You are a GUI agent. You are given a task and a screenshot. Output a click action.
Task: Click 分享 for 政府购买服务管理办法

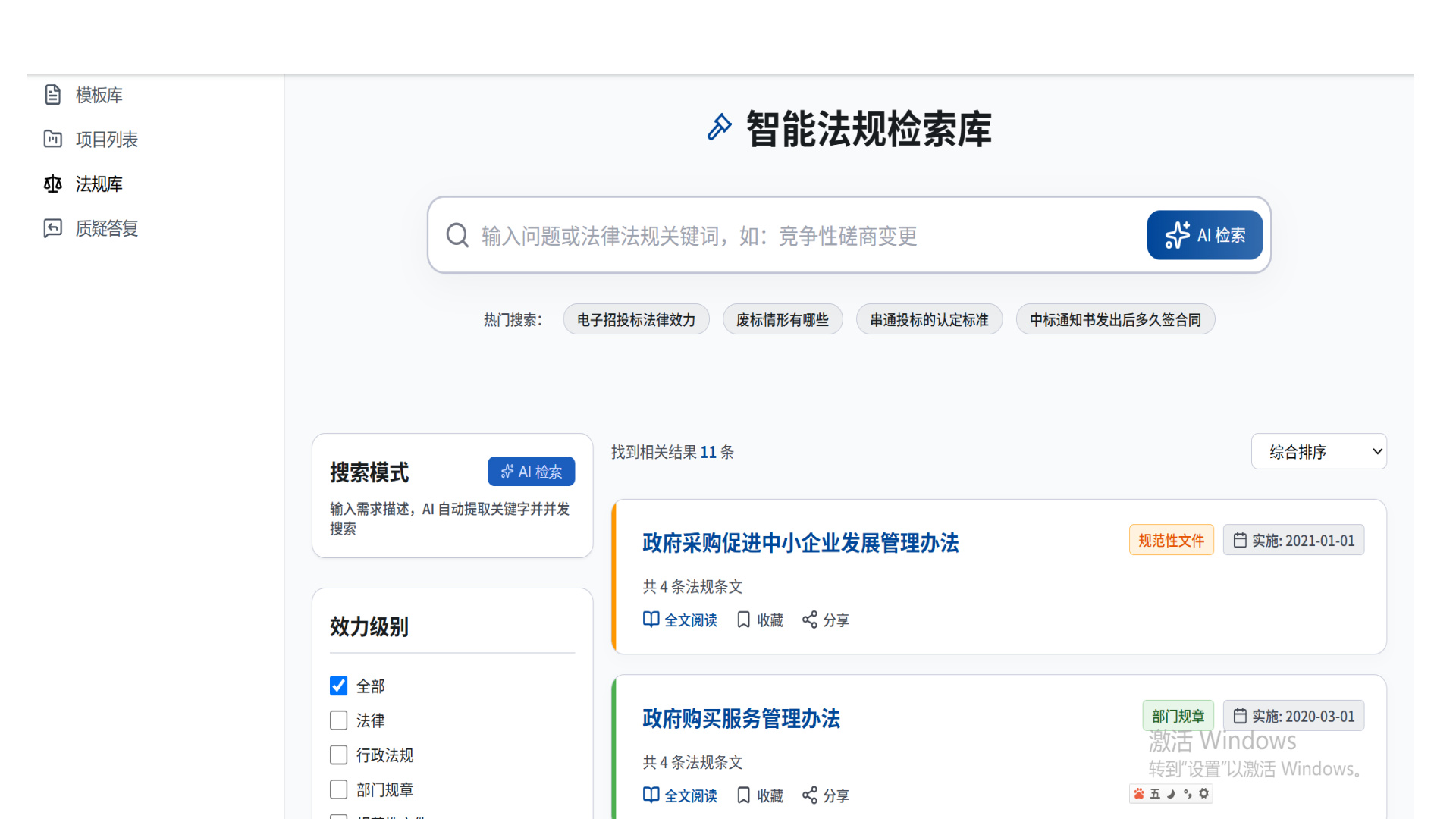coord(826,795)
